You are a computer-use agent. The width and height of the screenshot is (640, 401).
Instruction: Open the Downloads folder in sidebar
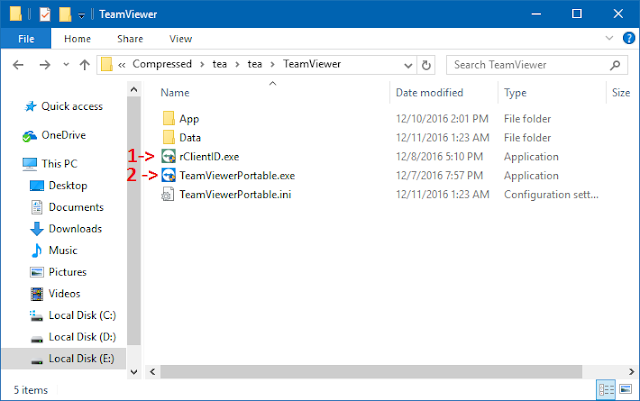tap(75, 229)
